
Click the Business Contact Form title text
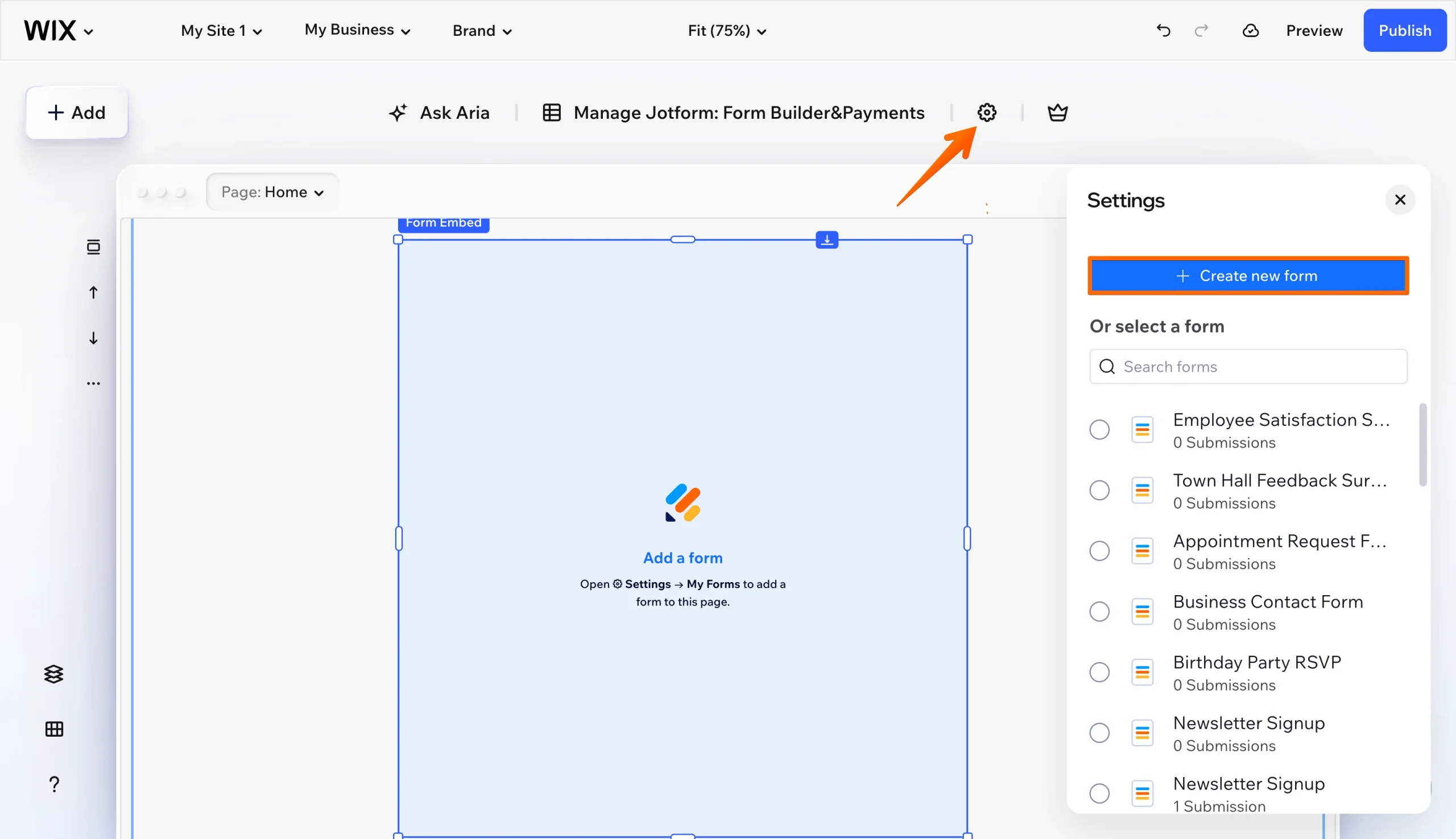(1268, 601)
